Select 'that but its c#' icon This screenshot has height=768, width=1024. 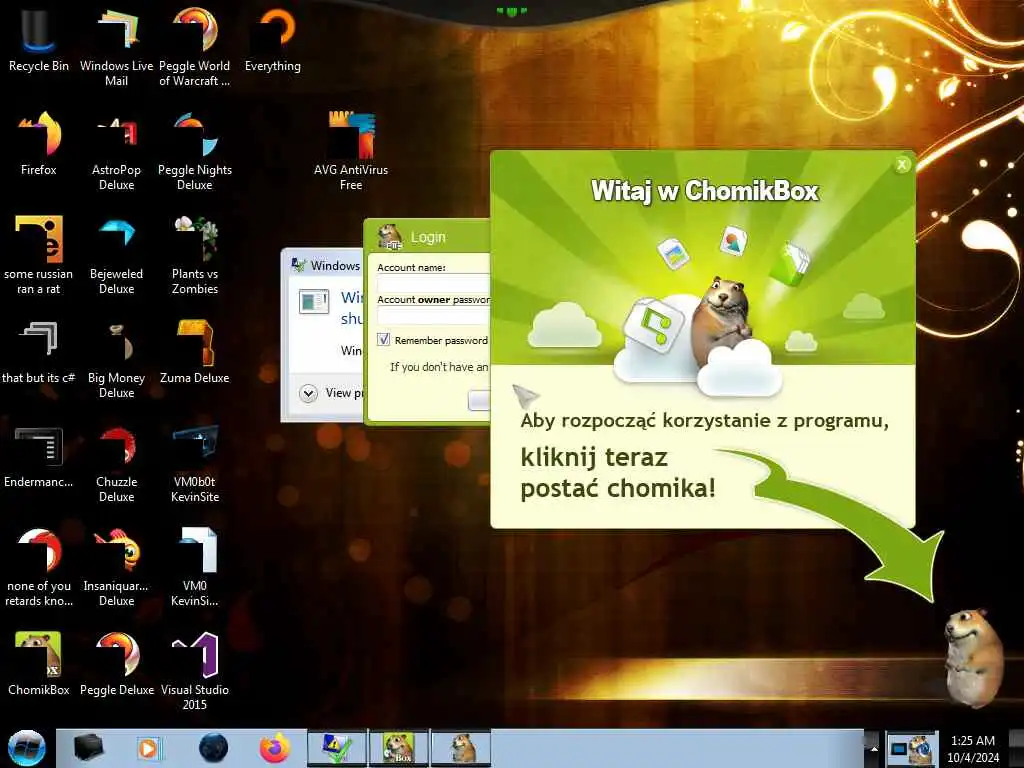(39, 351)
